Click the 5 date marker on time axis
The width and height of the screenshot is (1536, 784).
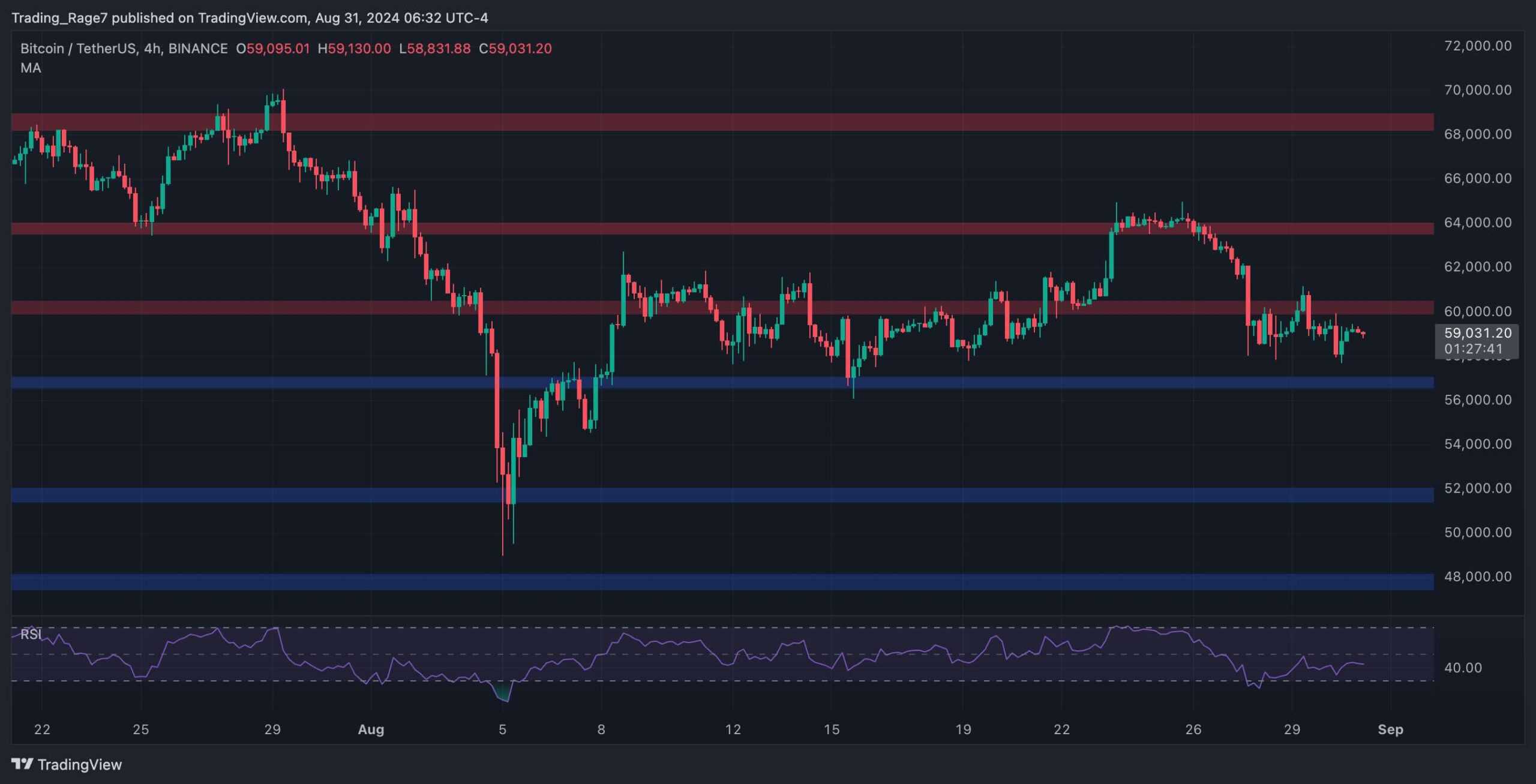click(x=502, y=729)
